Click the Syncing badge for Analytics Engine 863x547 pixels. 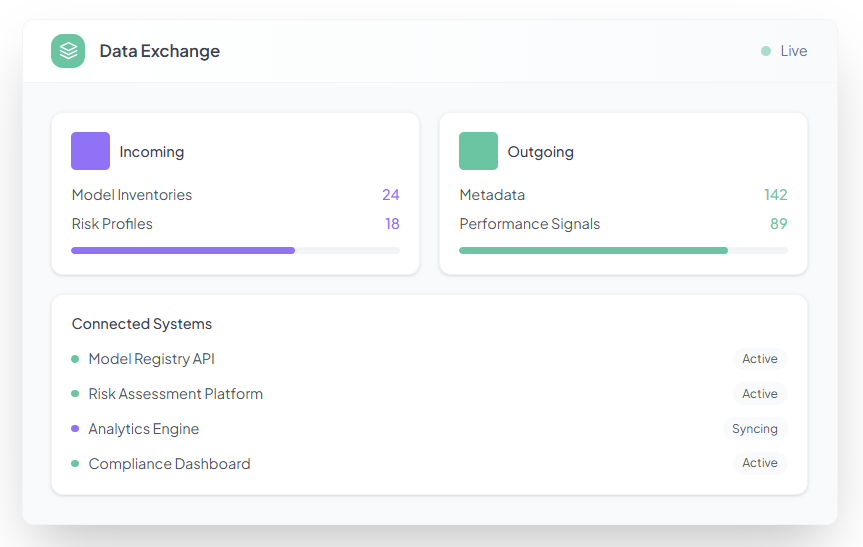pyautogui.click(x=754, y=429)
